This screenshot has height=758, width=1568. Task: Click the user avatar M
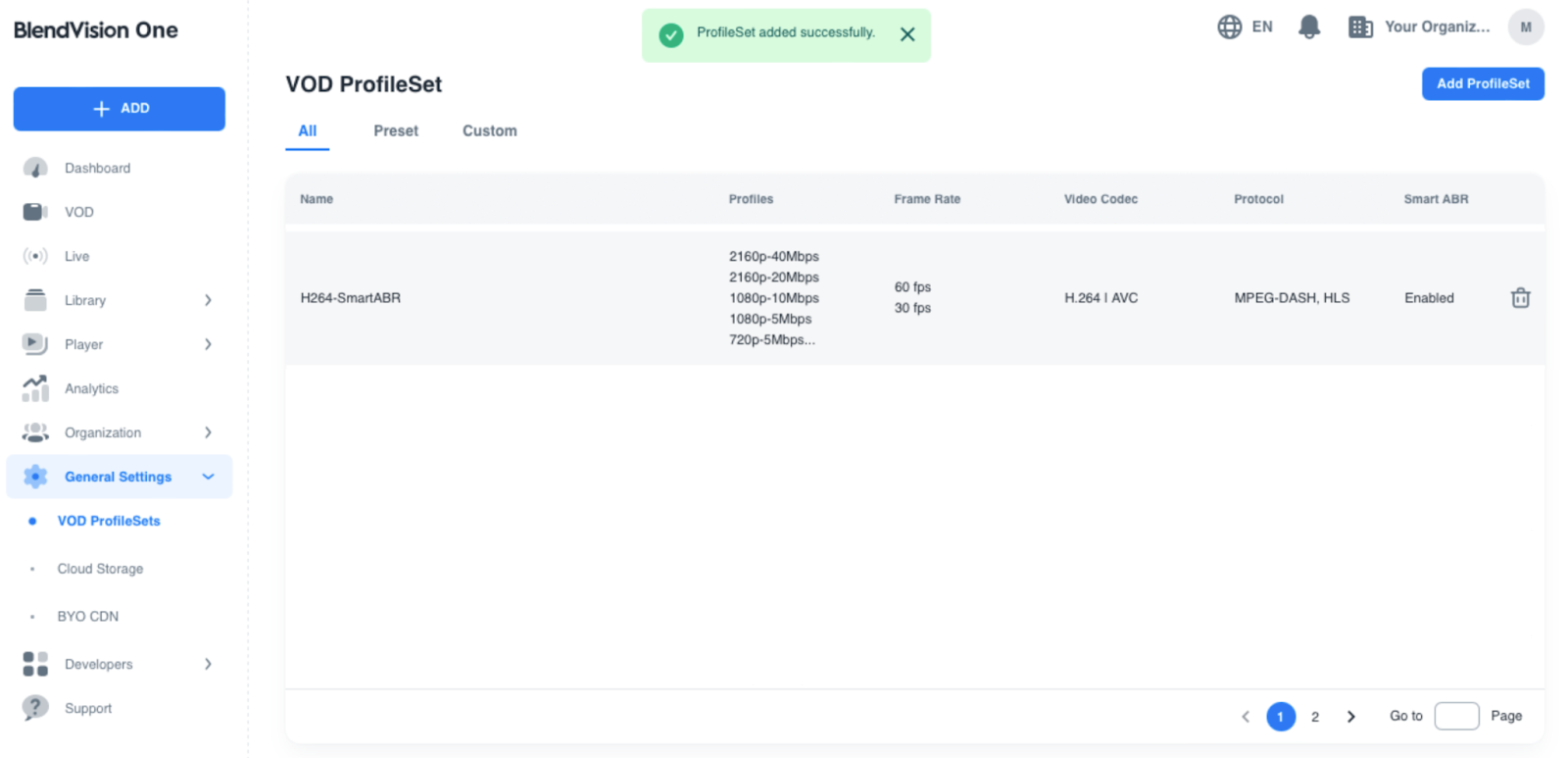tap(1525, 27)
